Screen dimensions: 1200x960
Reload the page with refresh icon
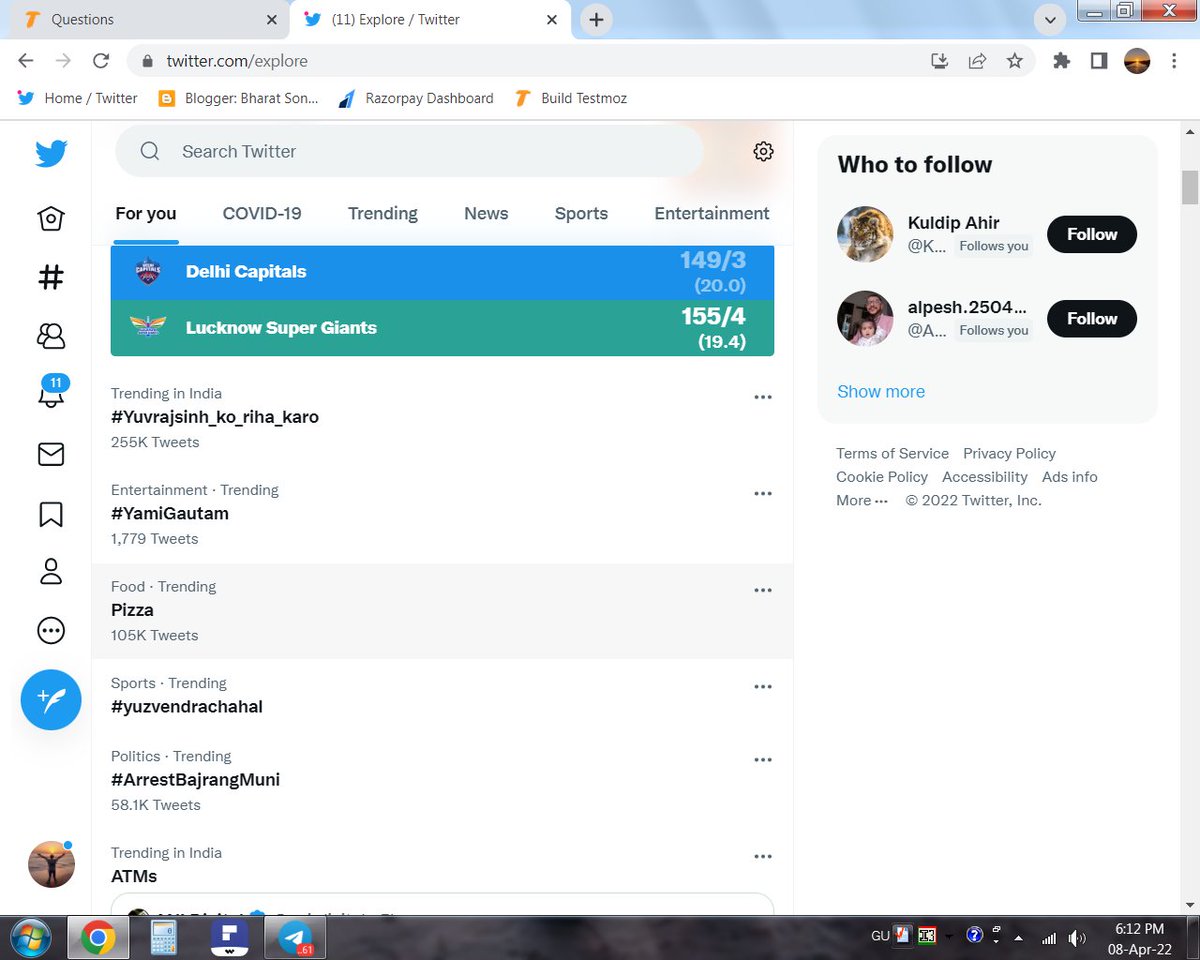pos(101,61)
